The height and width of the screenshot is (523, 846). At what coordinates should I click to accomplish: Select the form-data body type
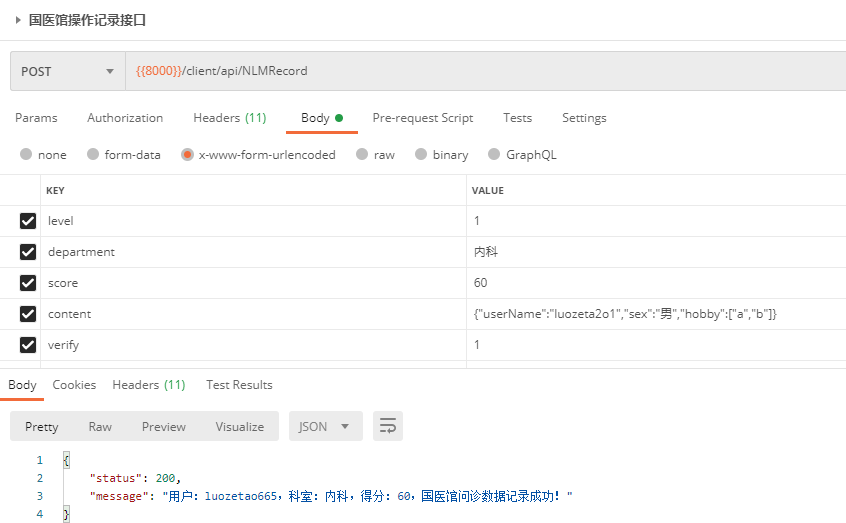(123, 155)
